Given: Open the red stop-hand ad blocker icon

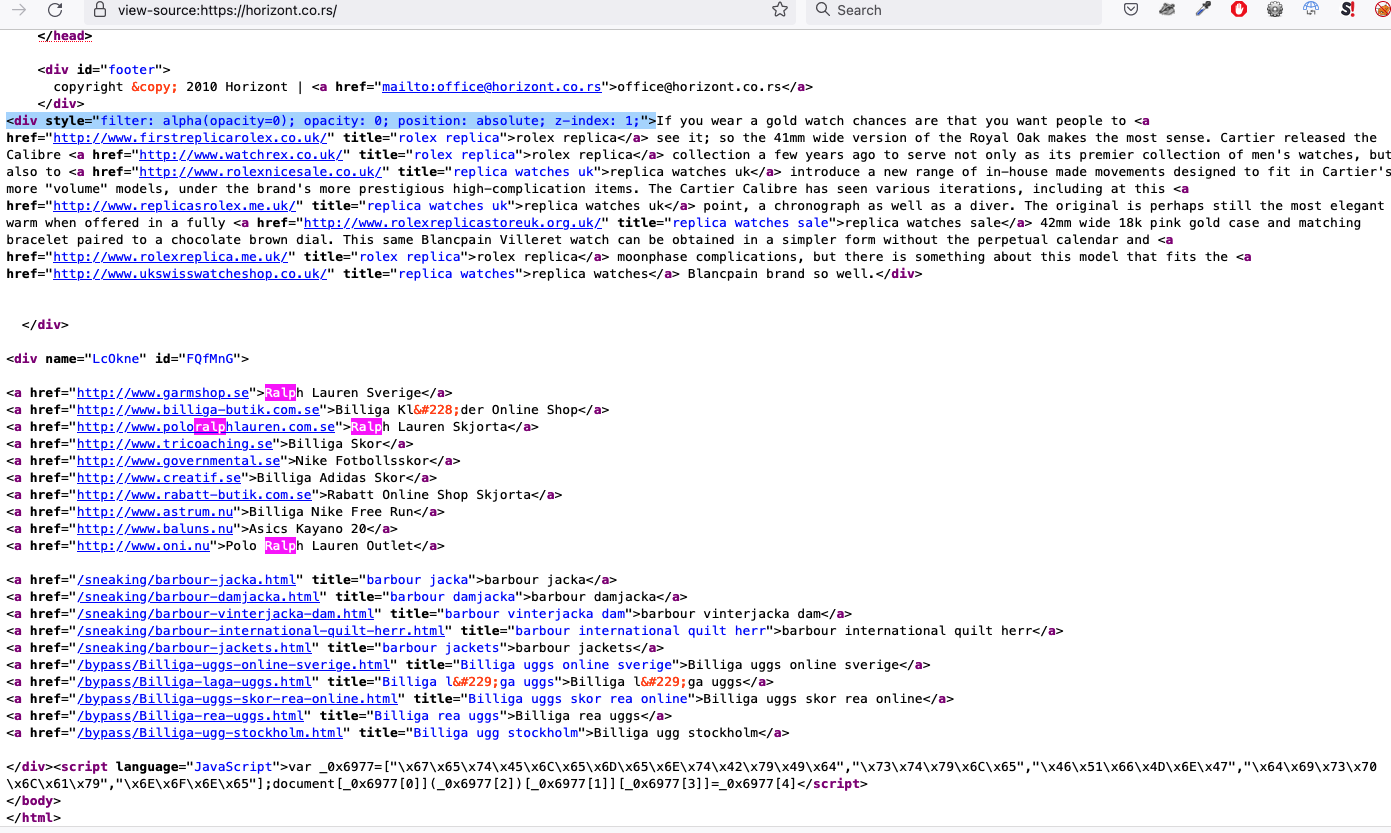Looking at the screenshot, I should [1239, 10].
